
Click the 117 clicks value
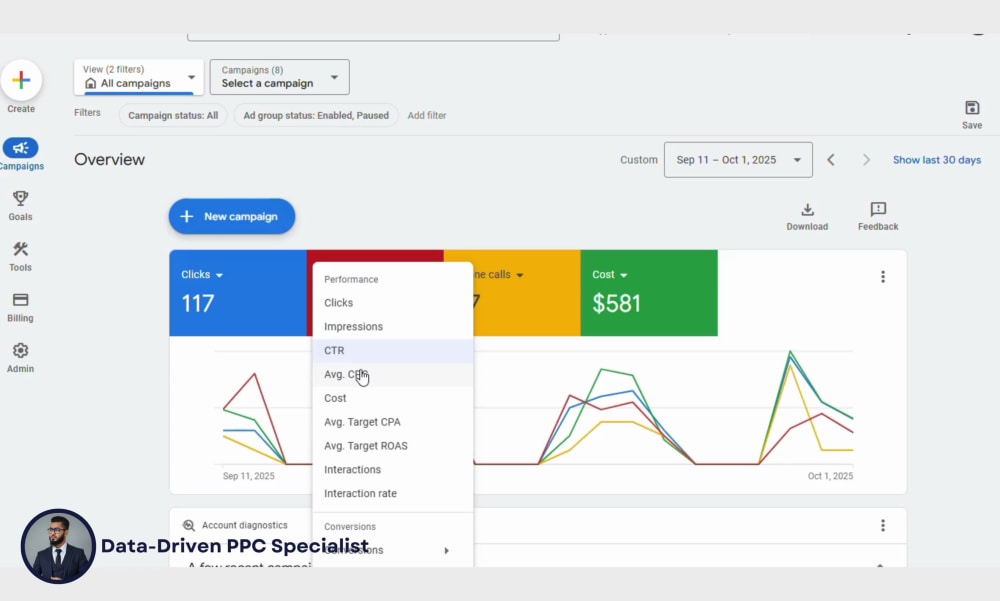coord(198,304)
